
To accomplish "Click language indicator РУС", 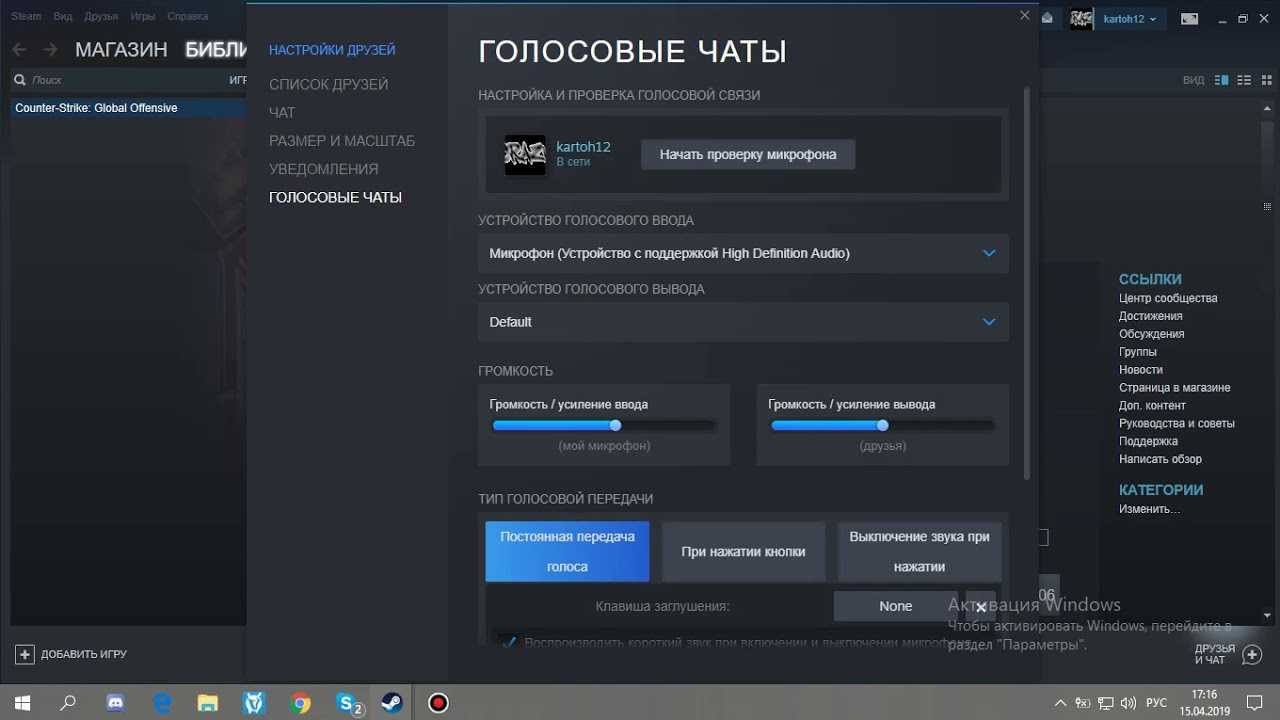I will coord(1156,703).
